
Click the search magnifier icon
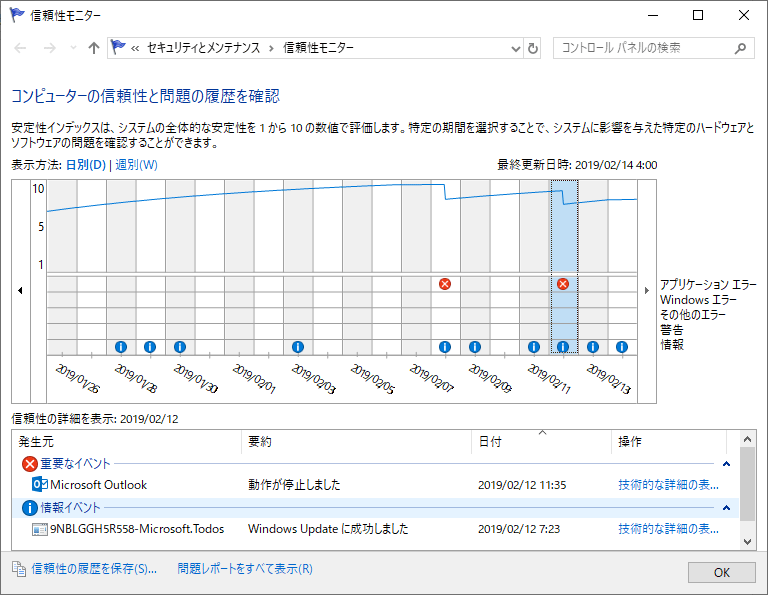coord(740,48)
